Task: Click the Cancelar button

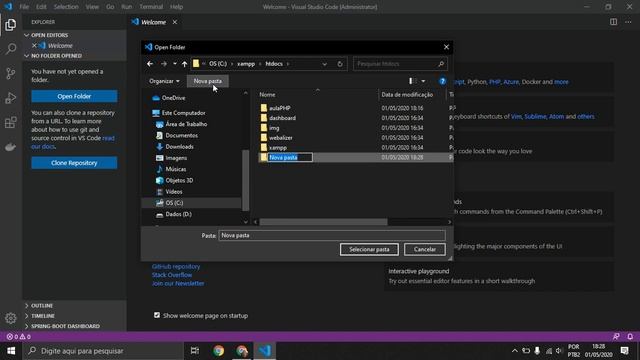Action: point(424,249)
